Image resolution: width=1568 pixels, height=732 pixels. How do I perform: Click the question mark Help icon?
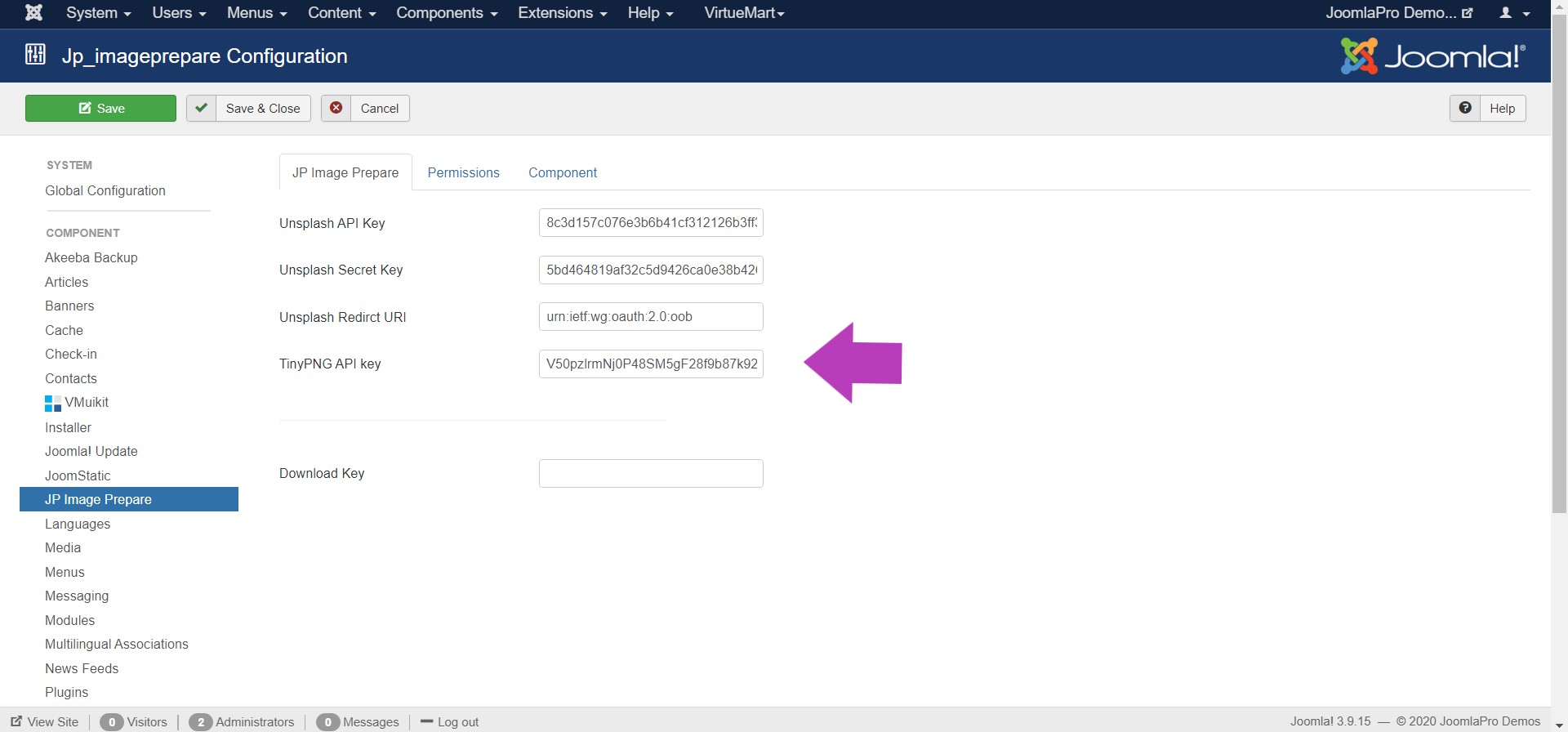click(1465, 108)
